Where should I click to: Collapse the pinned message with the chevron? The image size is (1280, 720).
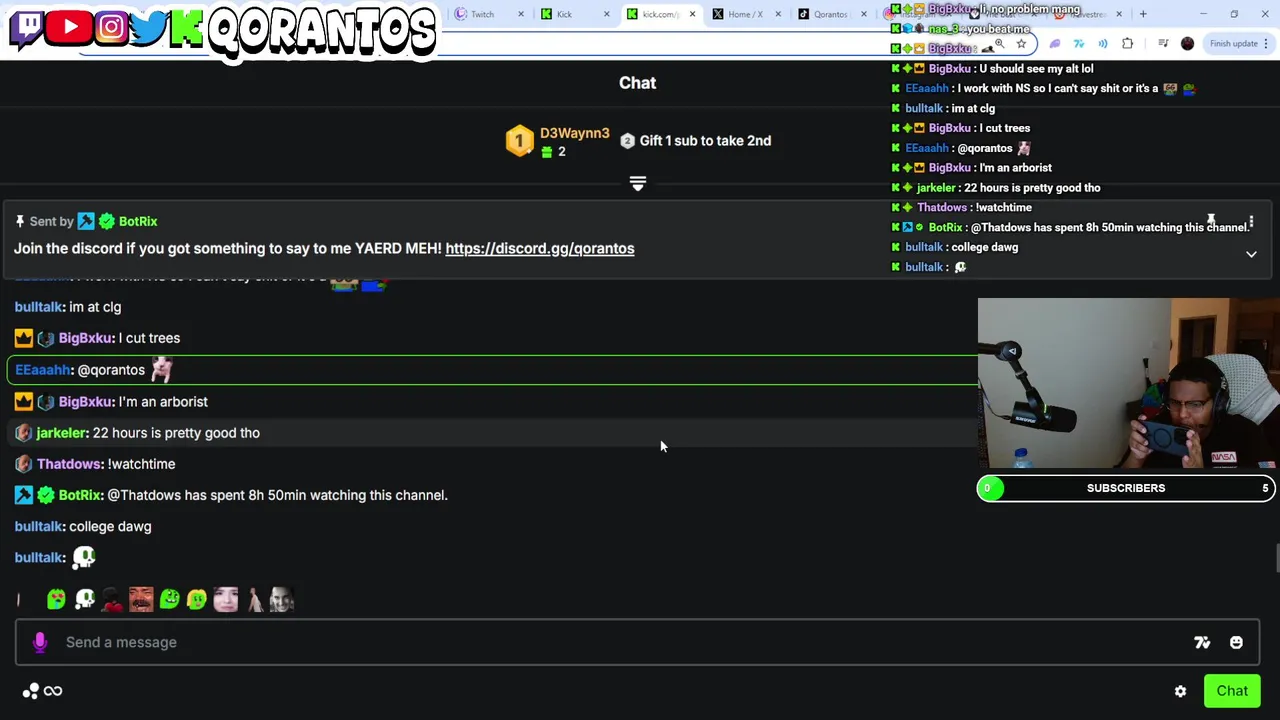coord(1251,255)
